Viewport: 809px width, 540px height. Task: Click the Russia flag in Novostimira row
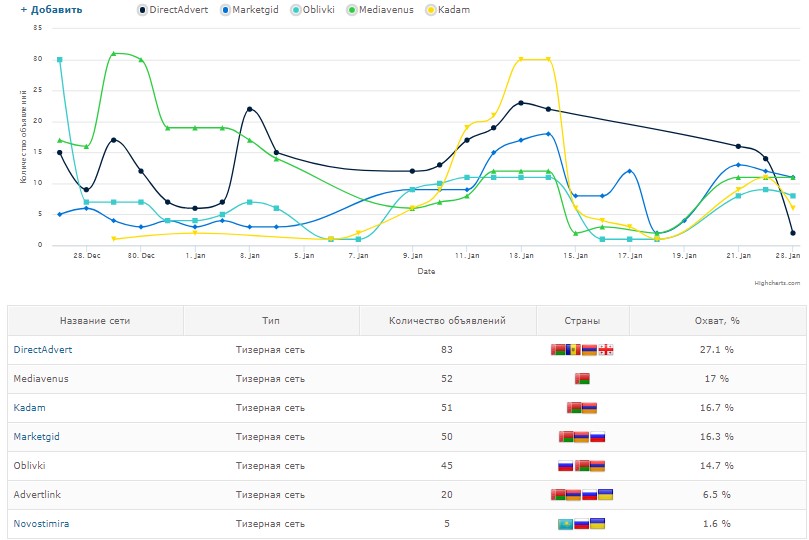click(x=581, y=523)
